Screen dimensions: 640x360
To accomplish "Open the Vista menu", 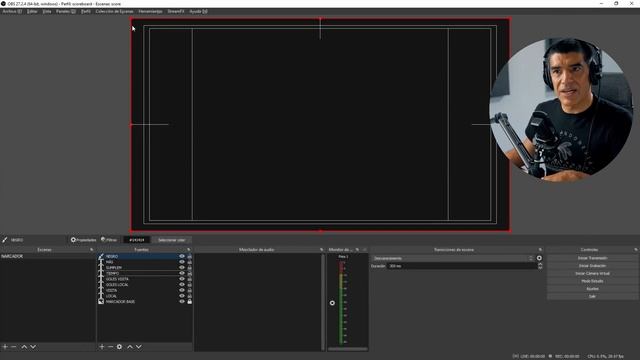I will pyautogui.click(x=47, y=11).
